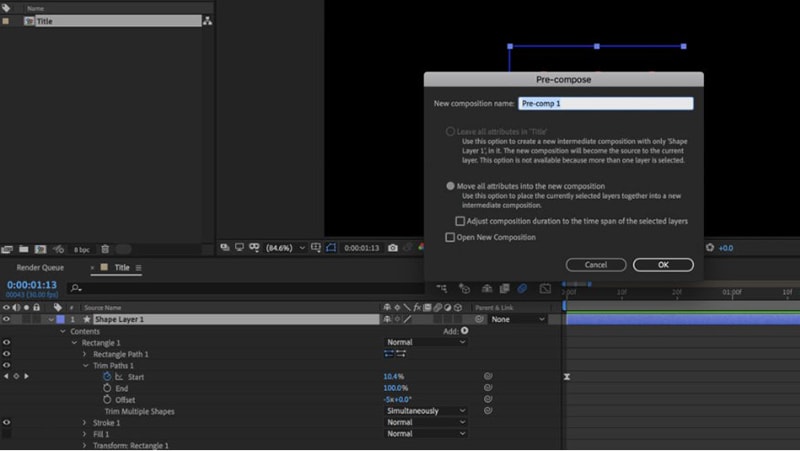The height and width of the screenshot is (451, 800).
Task: Expand the Stroke 1 property group
Action: (x=85, y=422)
